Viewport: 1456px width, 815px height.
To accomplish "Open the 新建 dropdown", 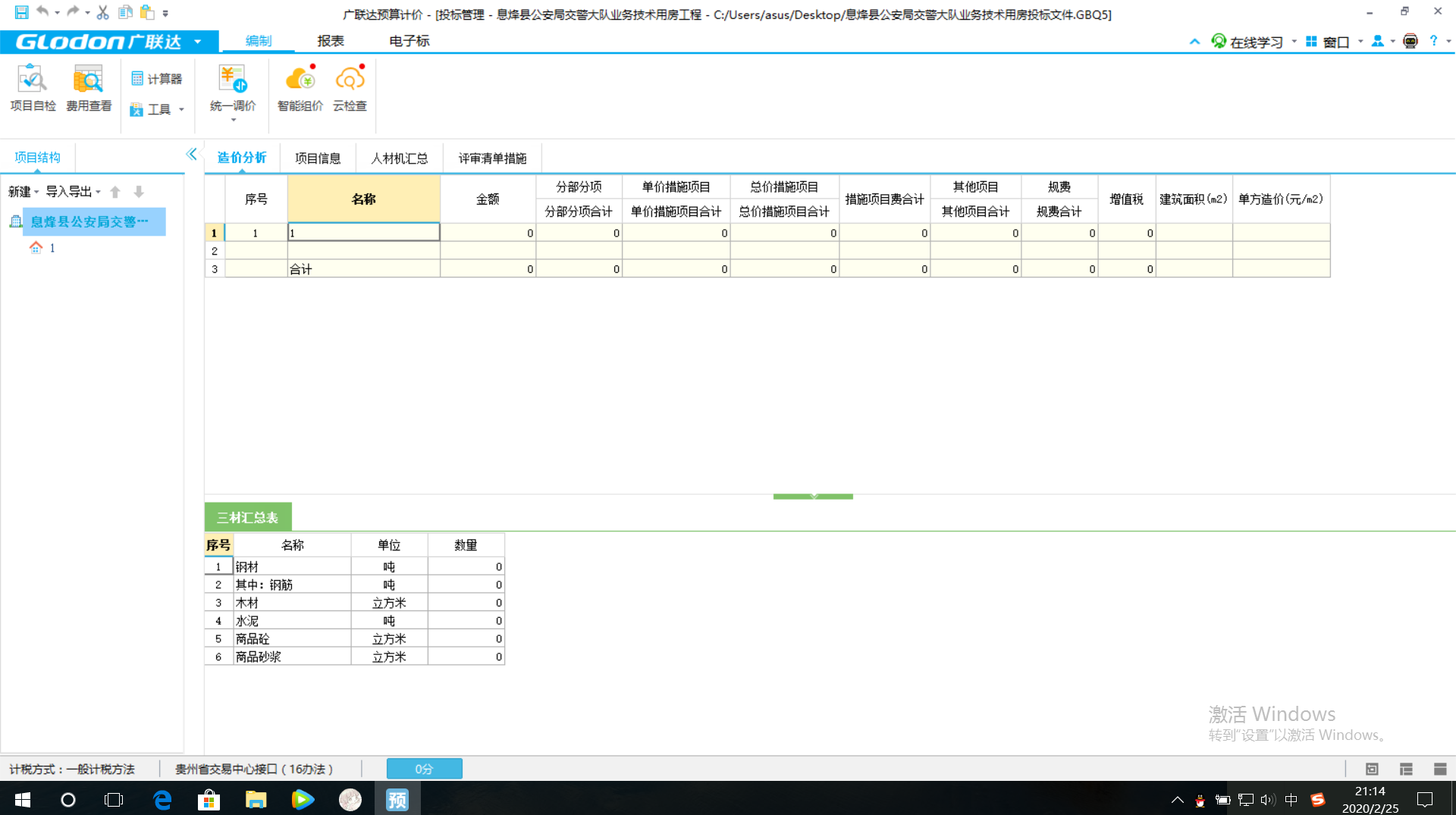I will pos(24,192).
